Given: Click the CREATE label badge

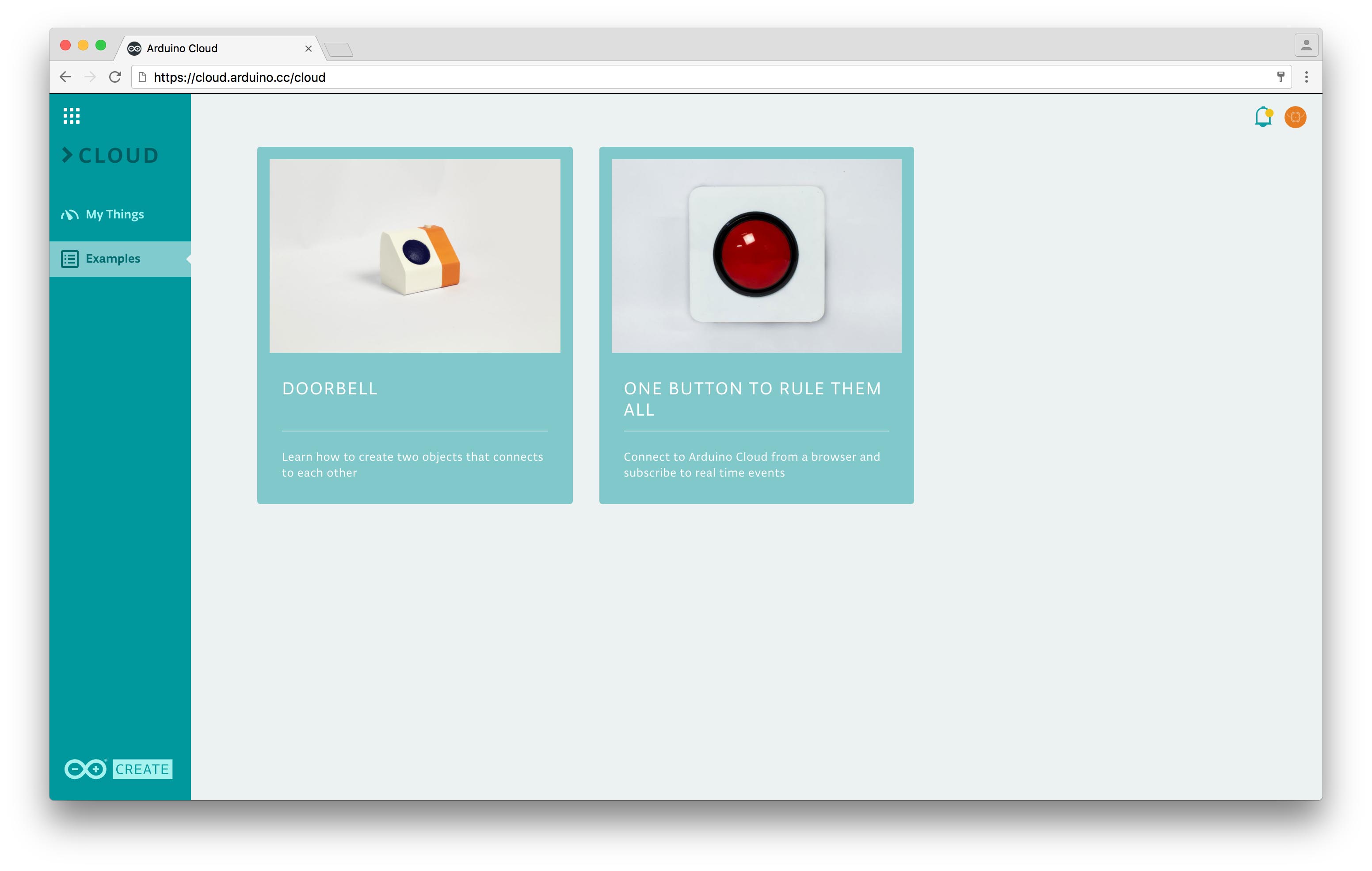Looking at the screenshot, I should coord(142,769).
